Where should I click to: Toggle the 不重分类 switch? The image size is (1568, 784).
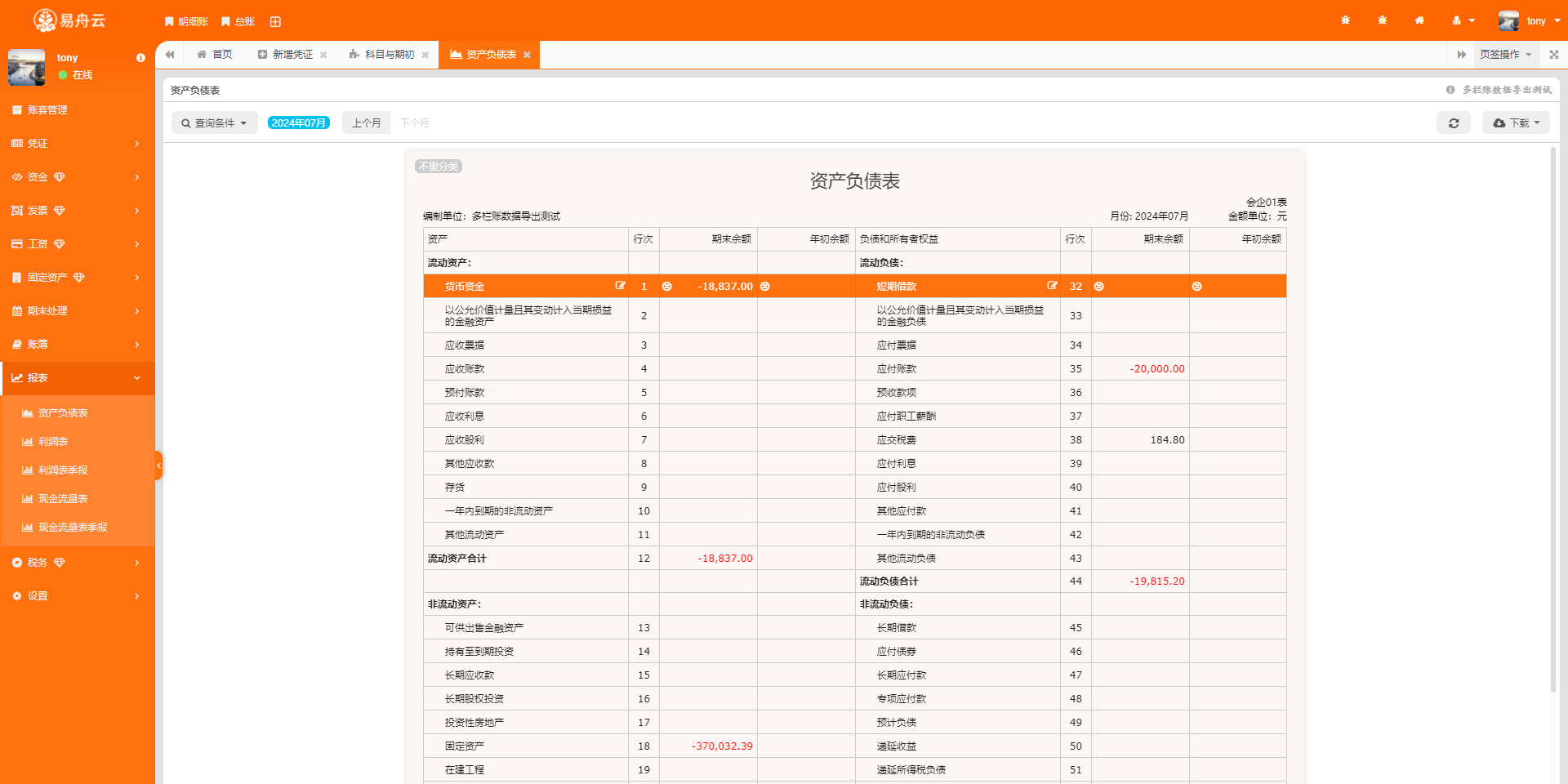[x=439, y=167]
